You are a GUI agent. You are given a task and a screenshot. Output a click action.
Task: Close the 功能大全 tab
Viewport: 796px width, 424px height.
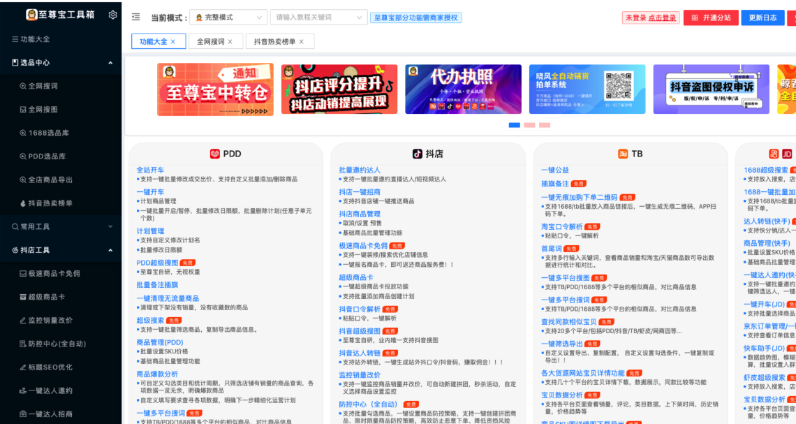173,42
